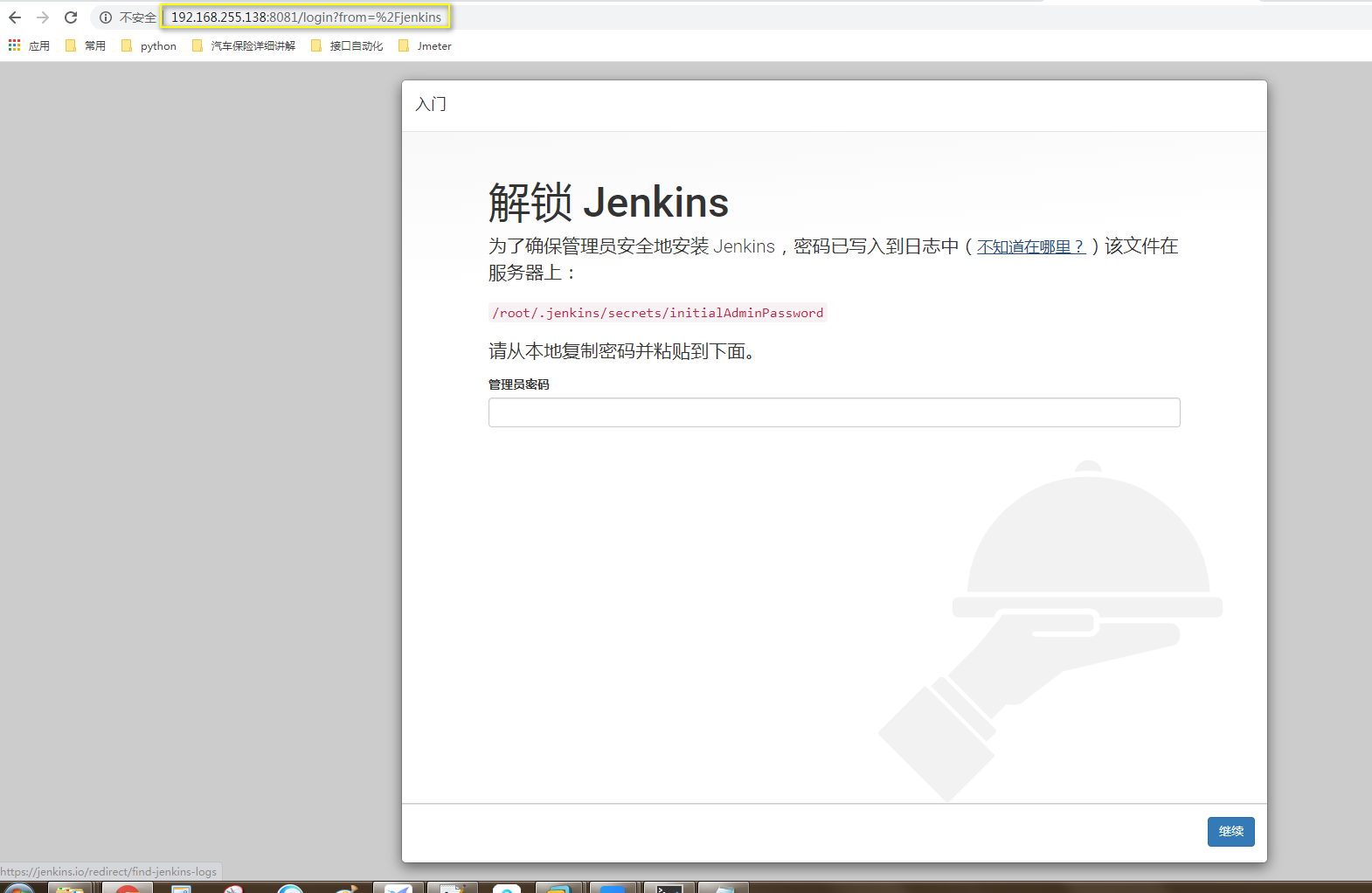1372x893 pixels.
Task: Open the 常用 bookmark folder
Action: pyautogui.click(x=86, y=45)
